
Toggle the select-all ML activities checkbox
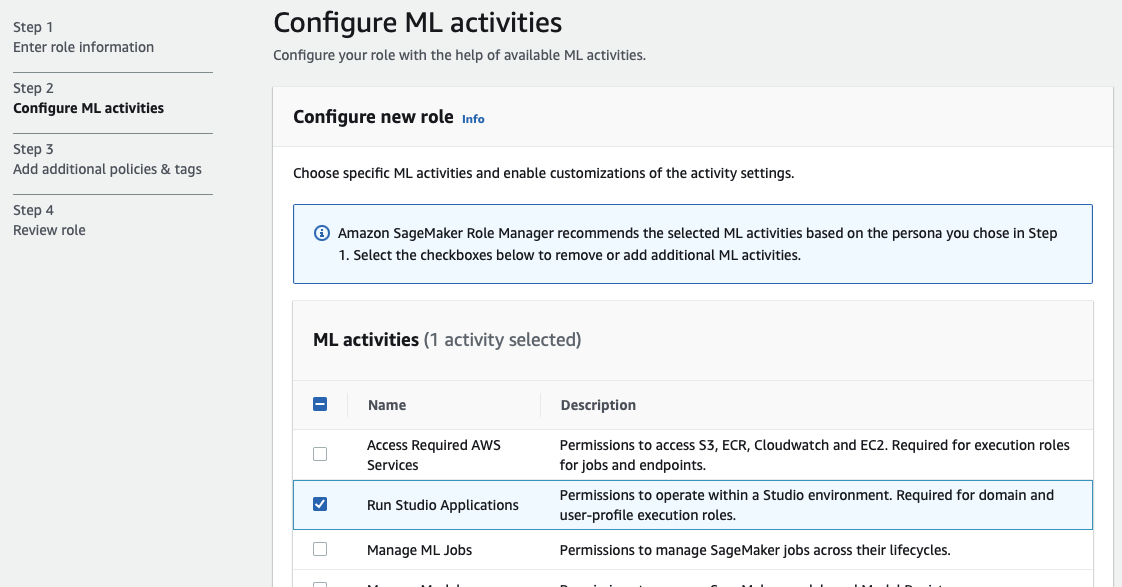320,405
